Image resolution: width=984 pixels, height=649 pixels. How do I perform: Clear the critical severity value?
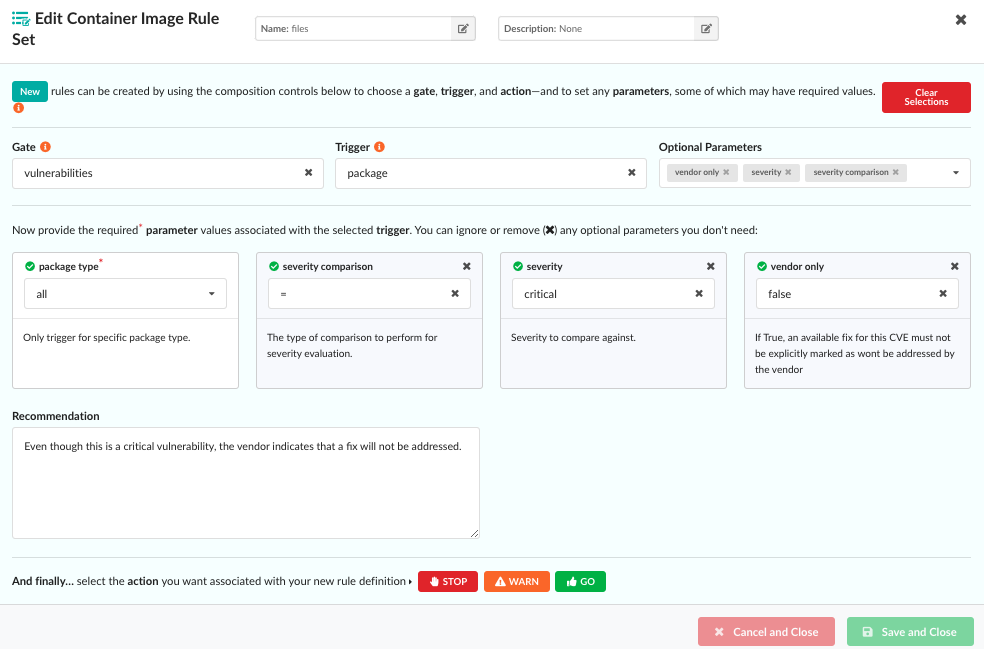[x=699, y=294]
